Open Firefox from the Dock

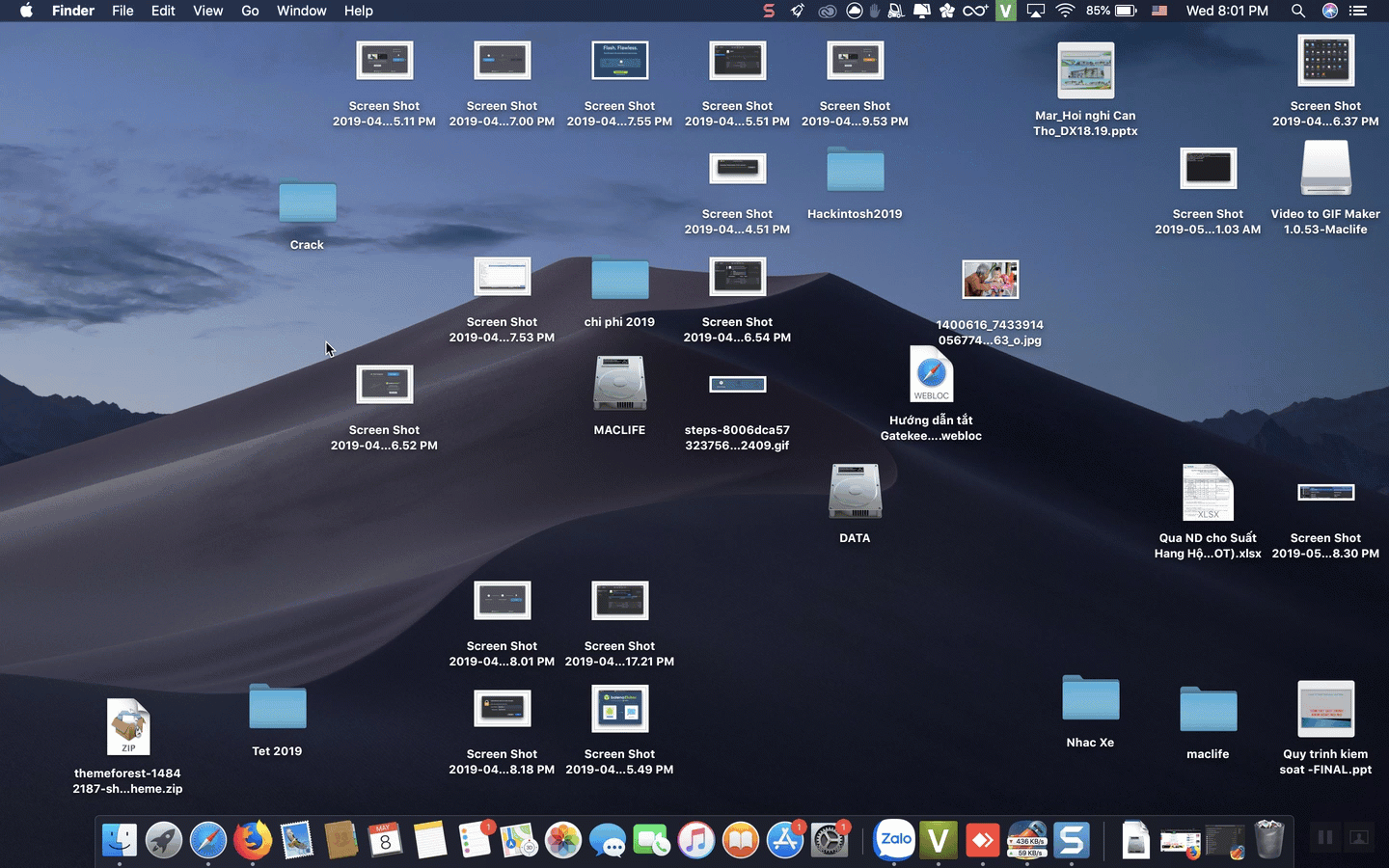pos(251,840)
